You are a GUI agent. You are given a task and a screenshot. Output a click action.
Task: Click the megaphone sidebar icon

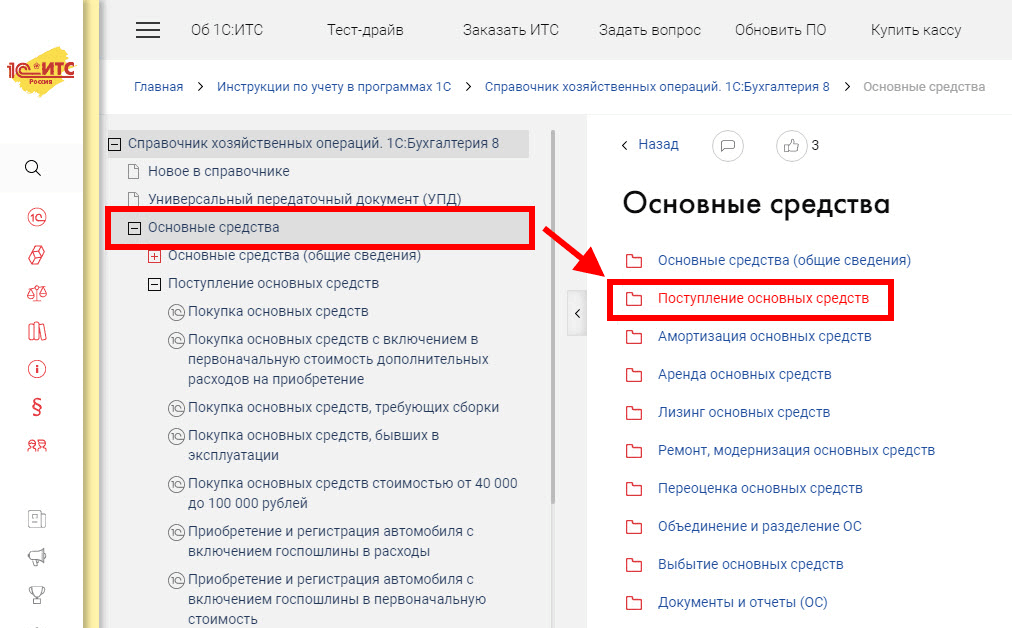click(37, 557)
